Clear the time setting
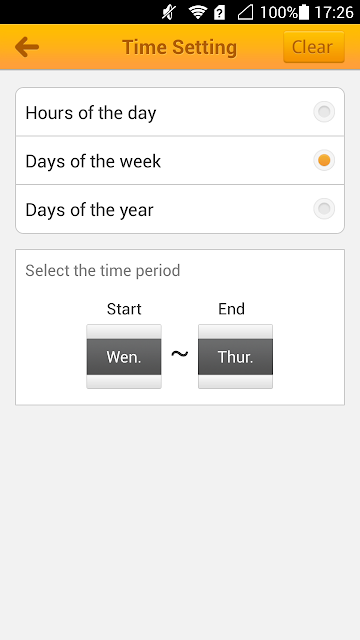 tap(314, 47)
